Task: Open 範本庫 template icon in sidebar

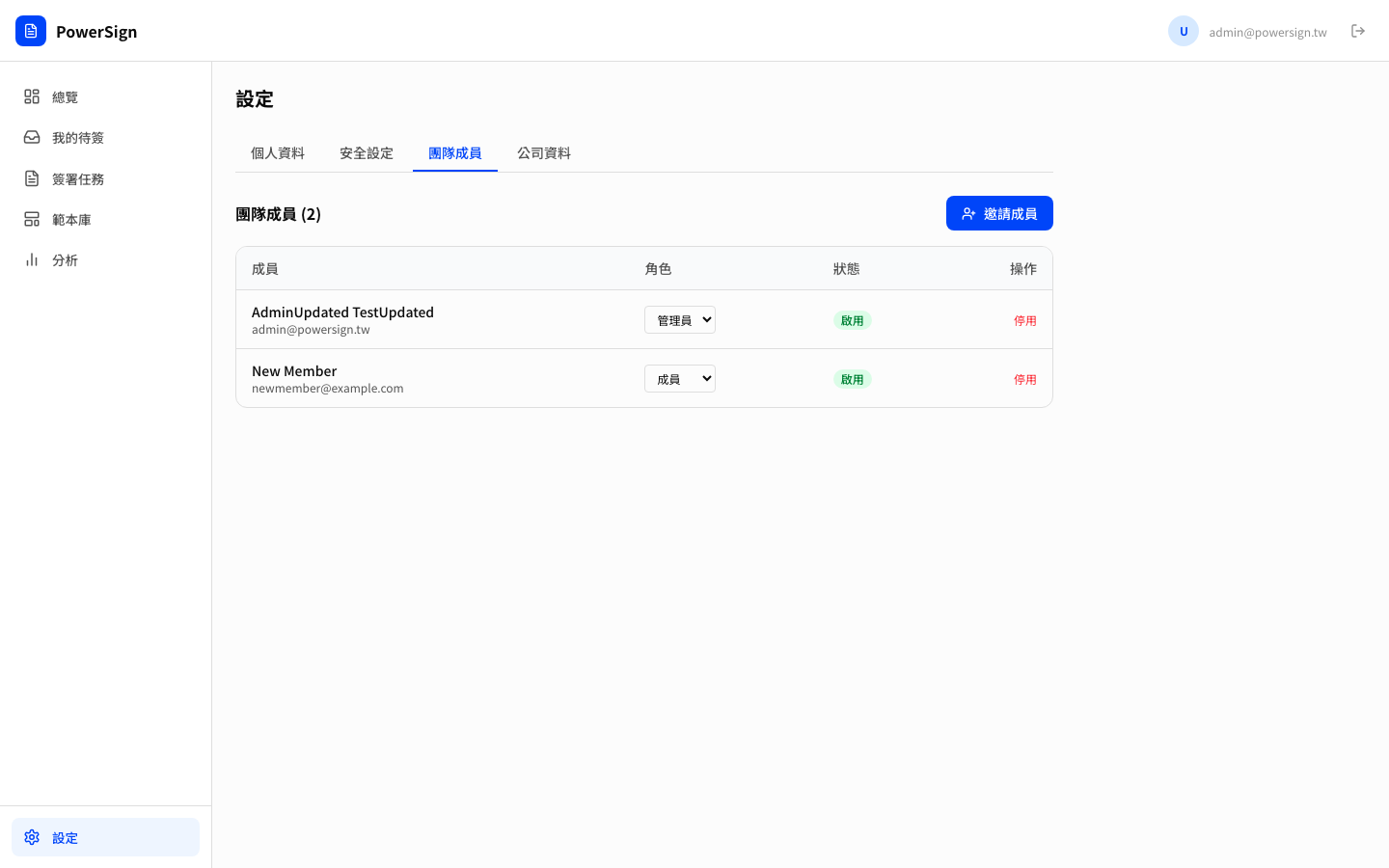Action: coord(32,220)
